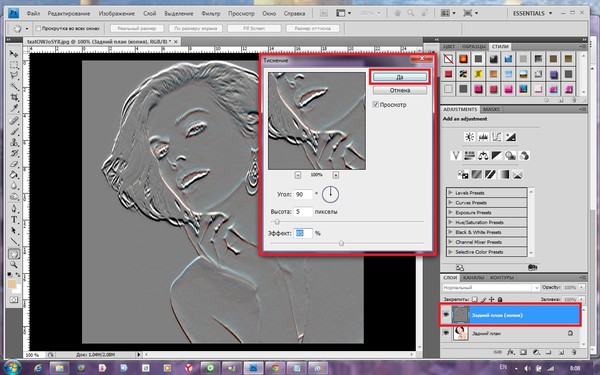Select the Clone Stamp tool

14,142
